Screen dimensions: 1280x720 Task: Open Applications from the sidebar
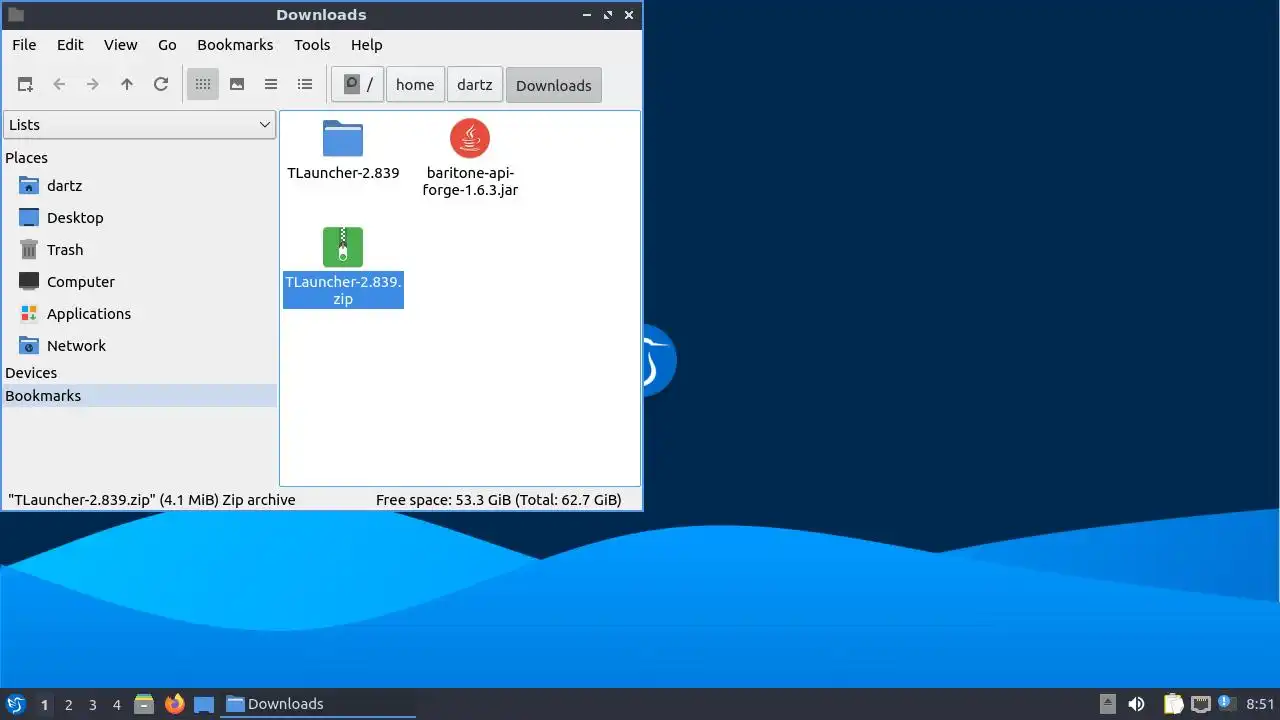140,314
